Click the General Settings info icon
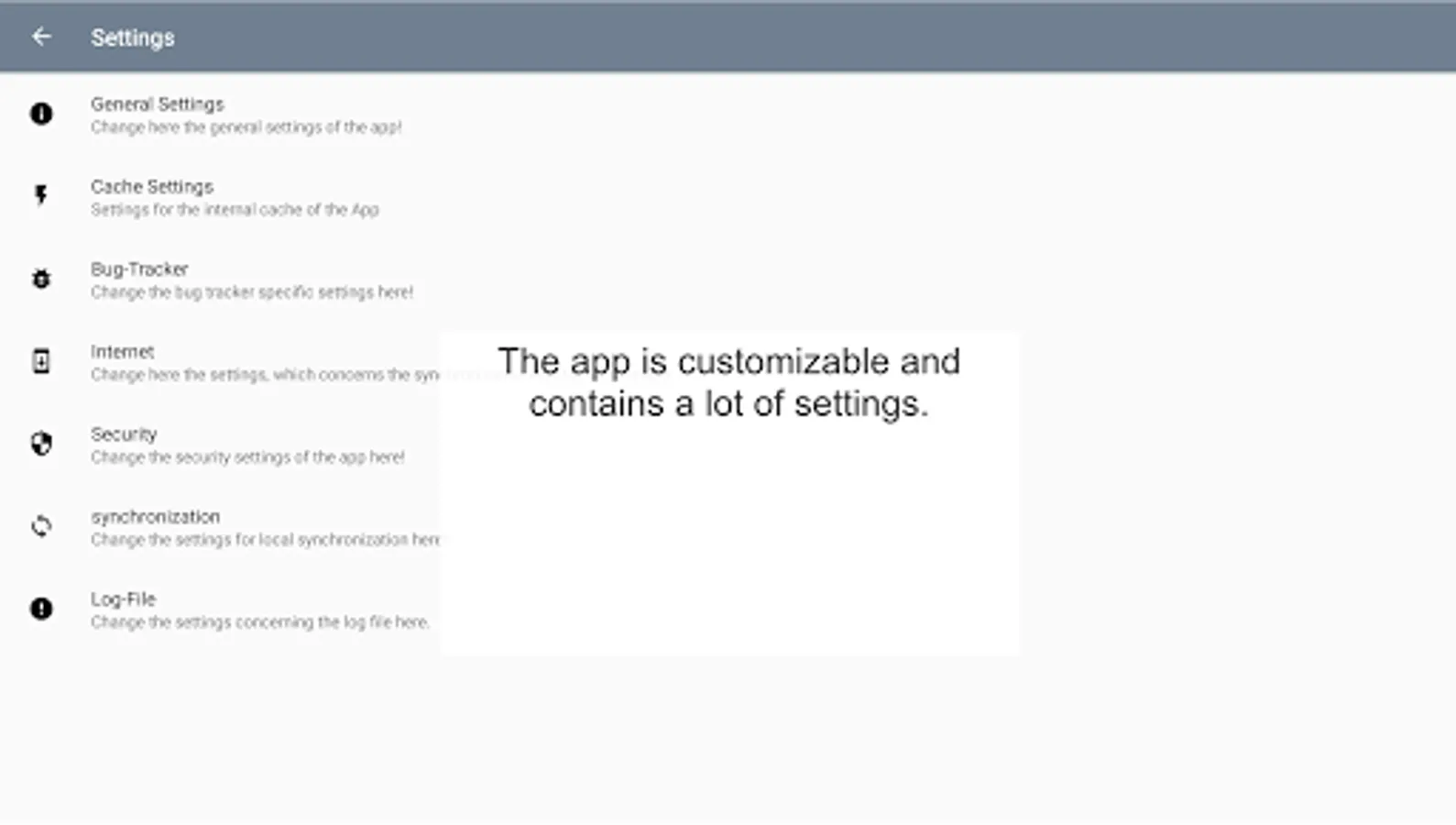This screenshot has height=825, width=1456. pyautogui.click(x=41, y=114)
